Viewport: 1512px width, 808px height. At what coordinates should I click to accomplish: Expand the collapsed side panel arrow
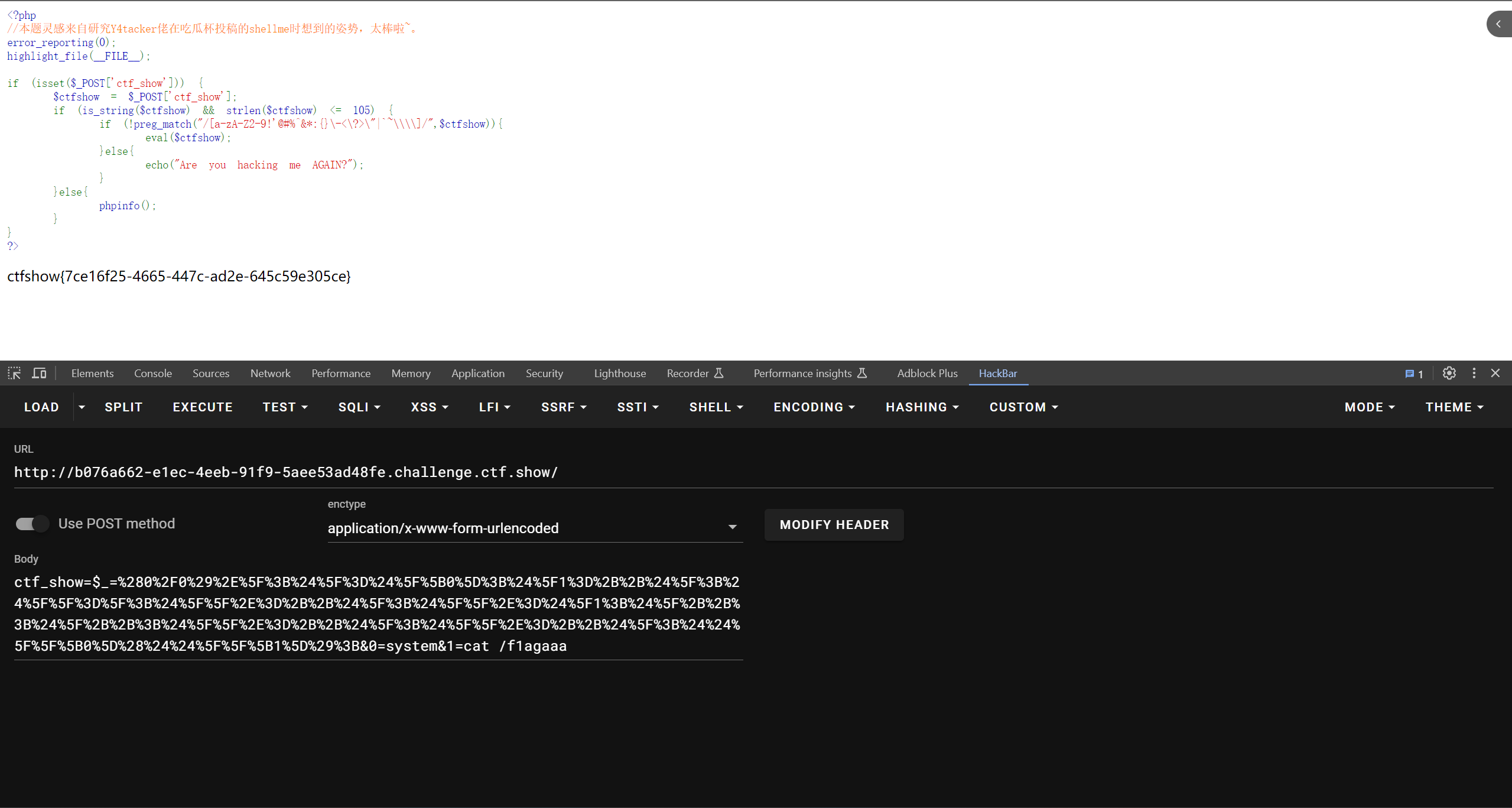pyautogui.click(x=1498, y=24)
